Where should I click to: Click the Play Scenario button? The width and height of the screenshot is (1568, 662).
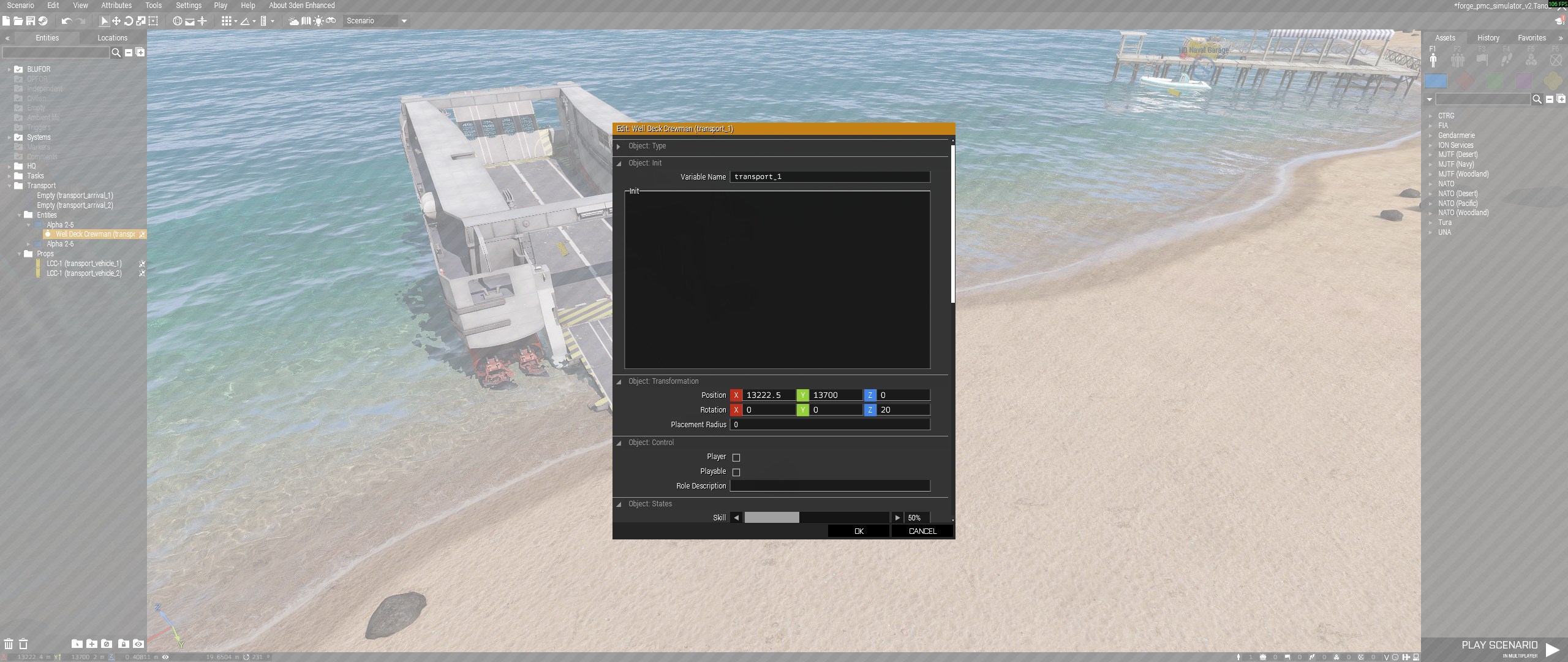1510,649
